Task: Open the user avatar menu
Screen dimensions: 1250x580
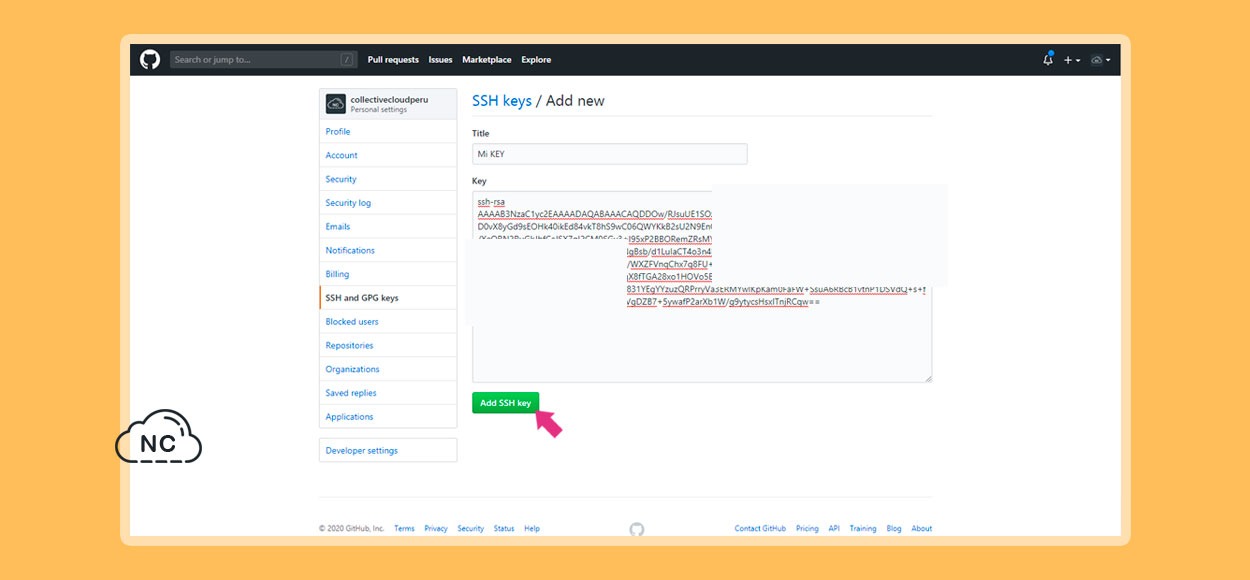Action: pyautogui.click(x=1100, y=60)
